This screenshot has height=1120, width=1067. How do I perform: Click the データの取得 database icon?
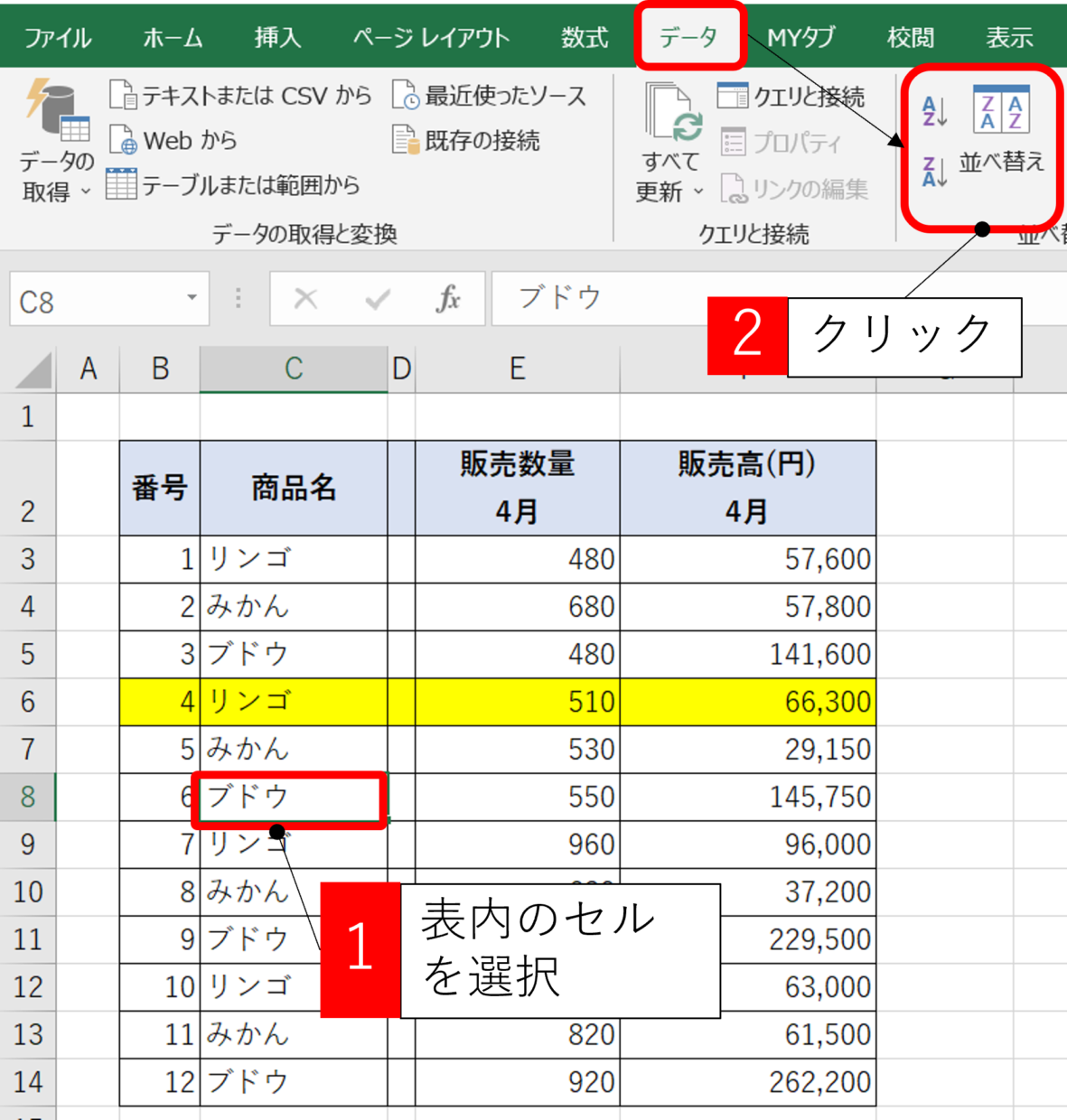(x=57, y=112)
